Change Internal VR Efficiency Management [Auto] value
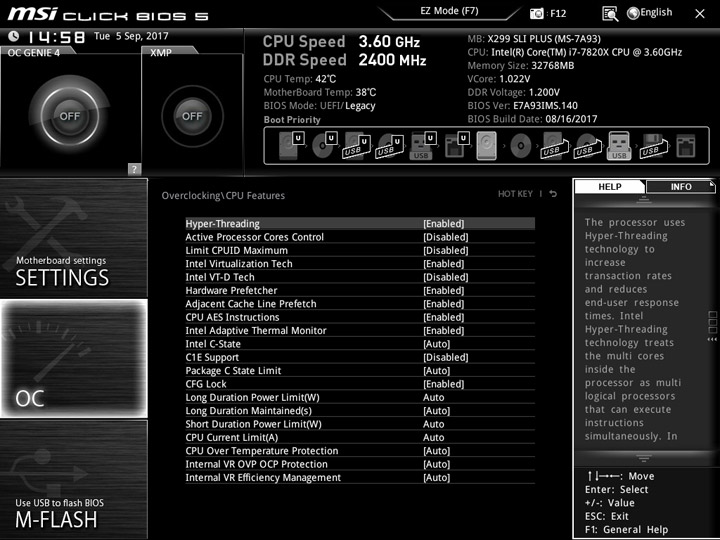720x540 pixels. click(x=437, y=477)
